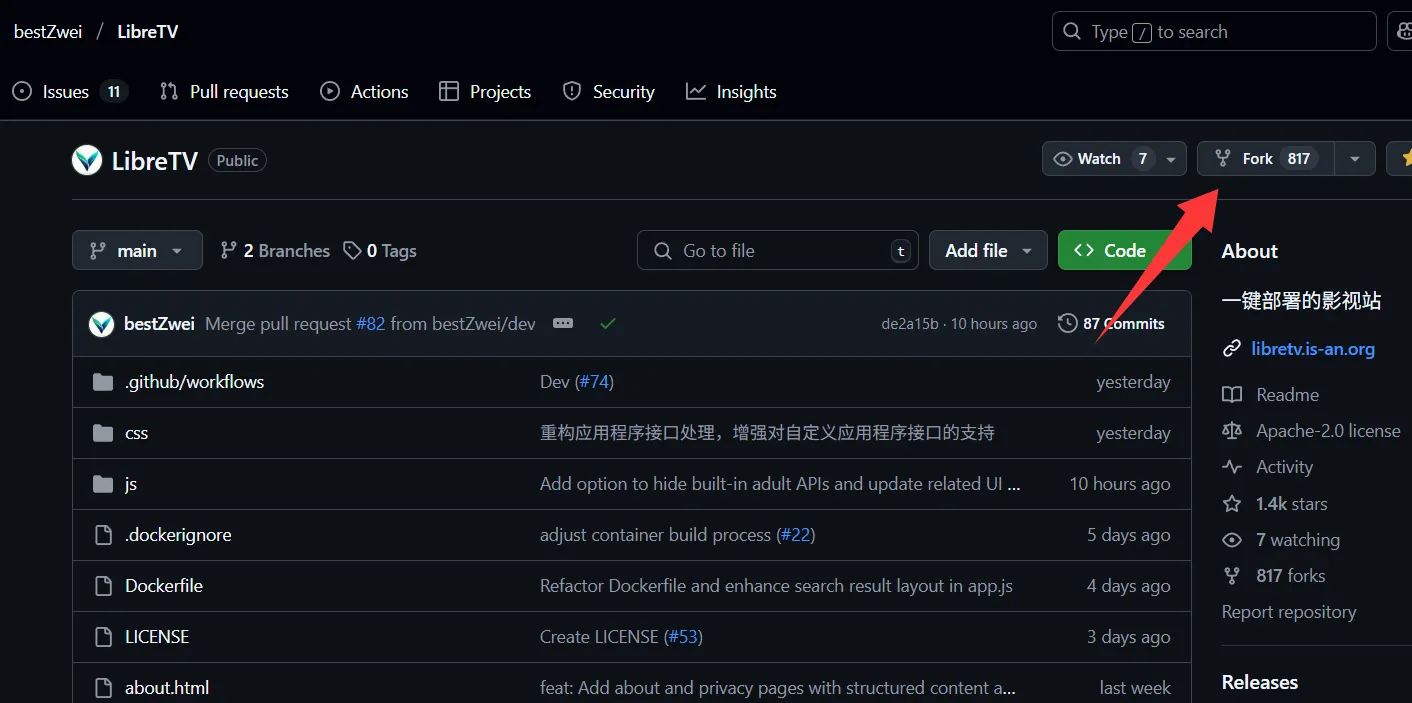Open pull request #82 link
Viewport: 1412px width, 703px height.
(370, 324)
